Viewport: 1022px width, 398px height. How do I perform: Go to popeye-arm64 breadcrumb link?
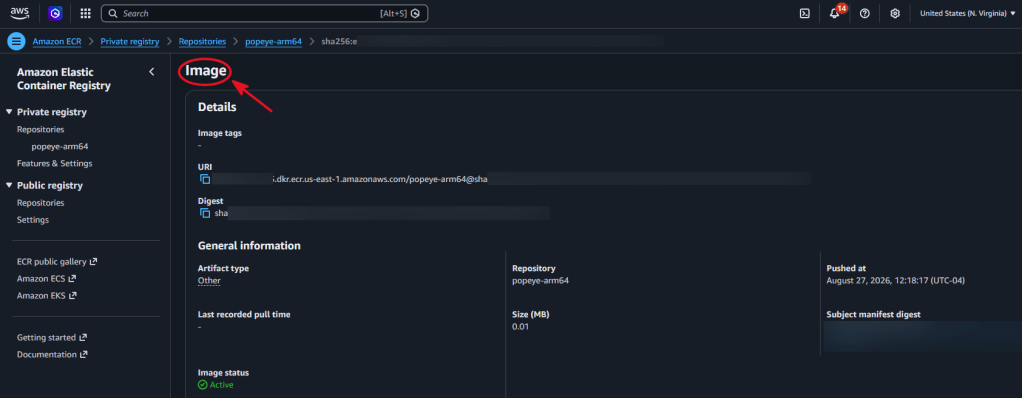click(x=274, y=41)
